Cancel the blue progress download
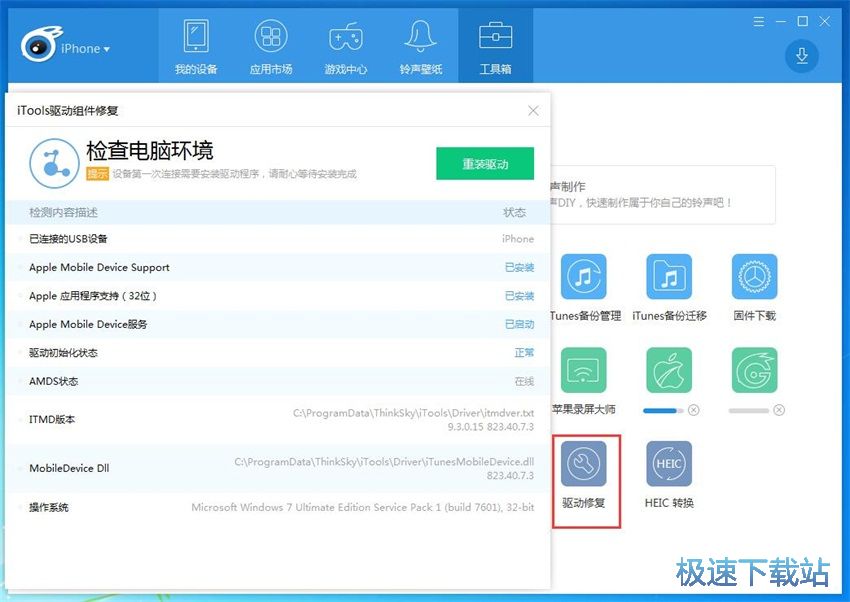Viewport: 850px width, 602px height. click(x=693, y=410)
